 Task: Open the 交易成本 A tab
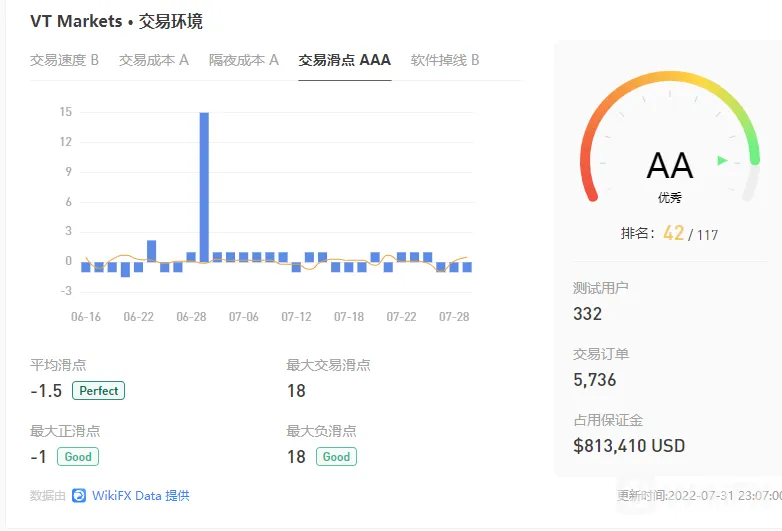[x=154, y=60]
